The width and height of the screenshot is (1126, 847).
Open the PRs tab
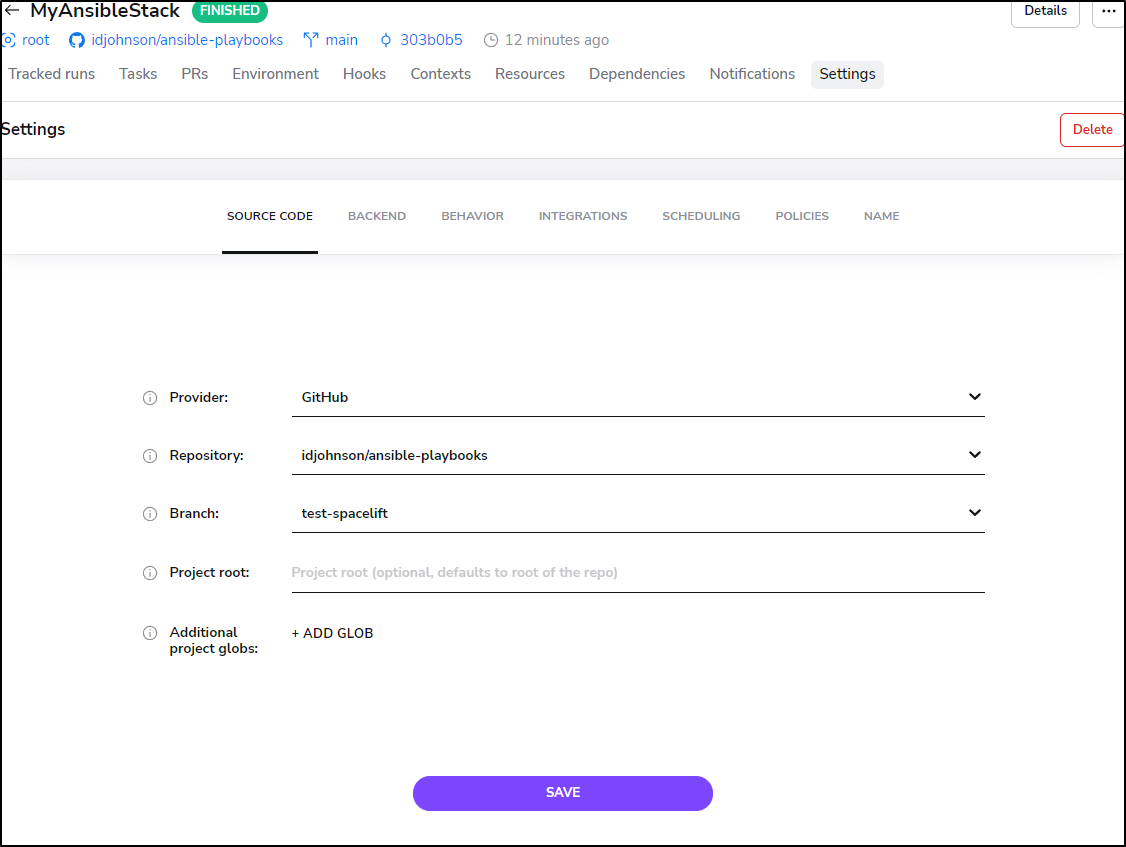point(195,74)
